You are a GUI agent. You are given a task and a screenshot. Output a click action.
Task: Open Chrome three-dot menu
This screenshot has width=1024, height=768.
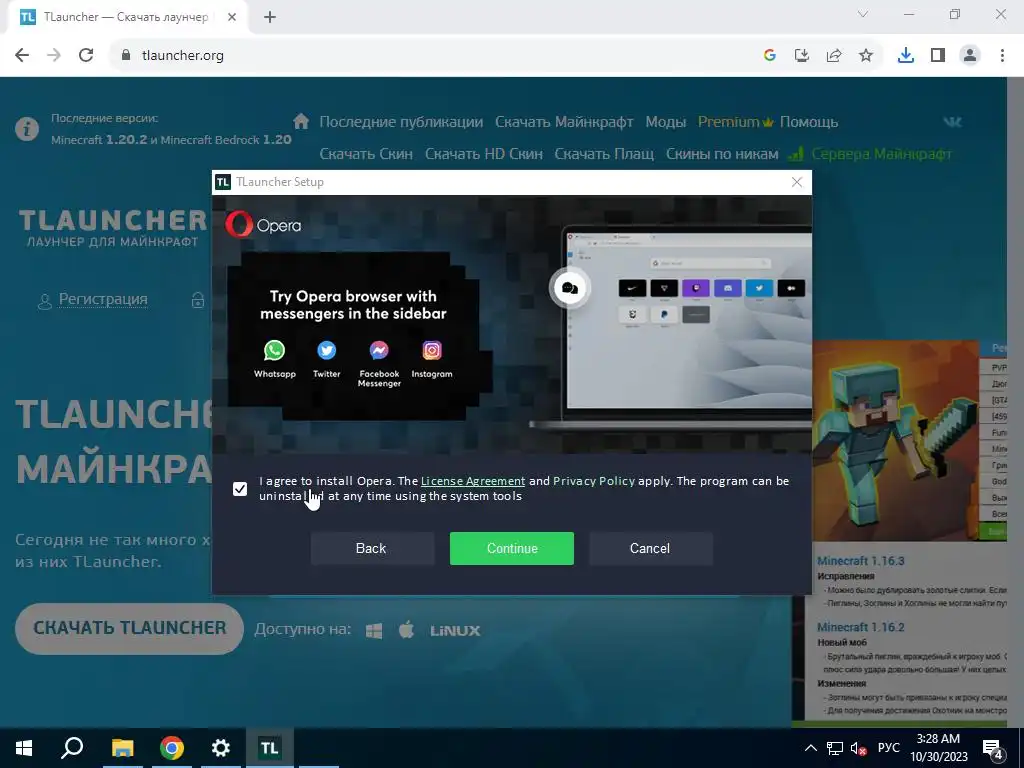1002,55
